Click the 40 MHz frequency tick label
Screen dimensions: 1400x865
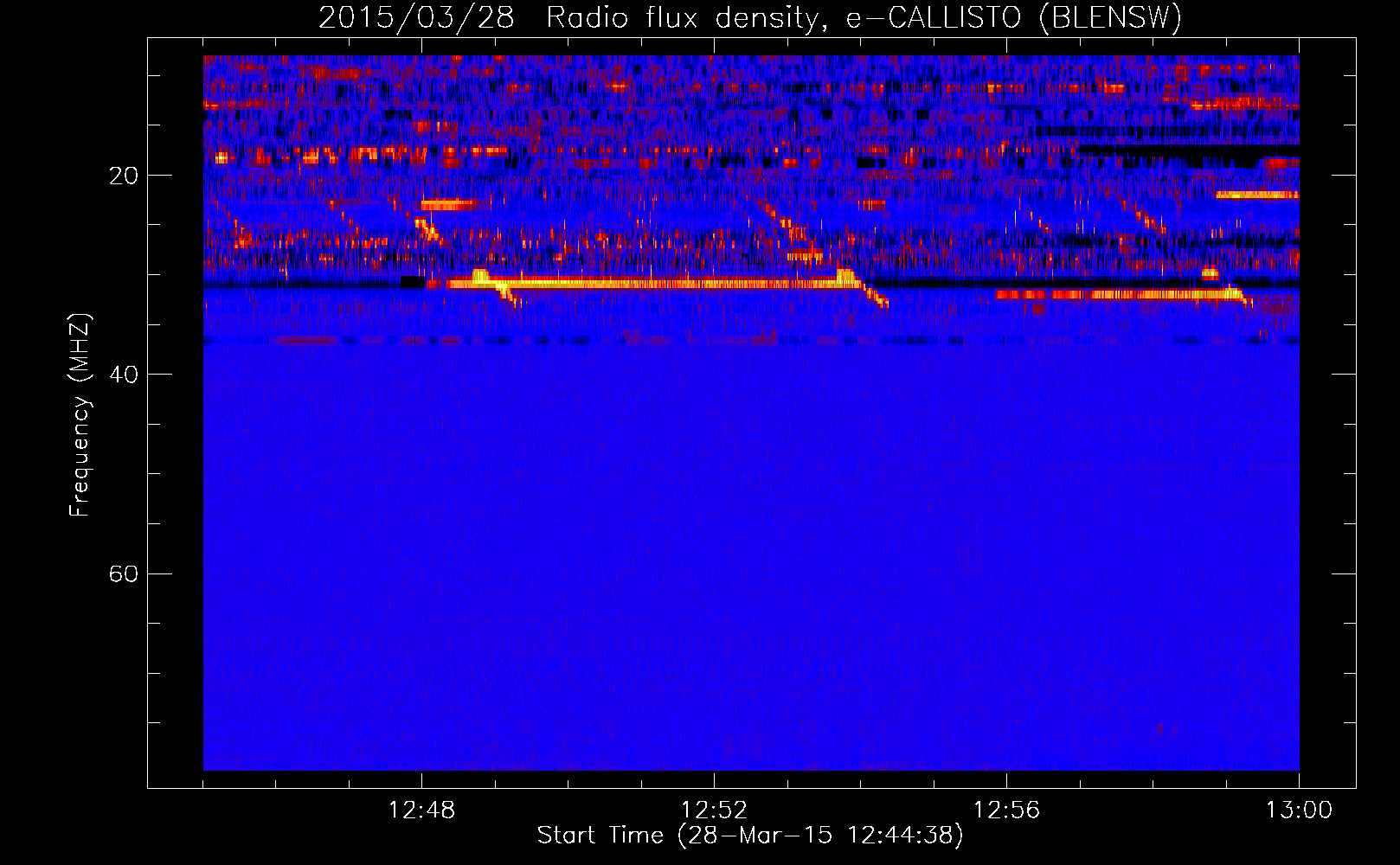click(124, 375)
